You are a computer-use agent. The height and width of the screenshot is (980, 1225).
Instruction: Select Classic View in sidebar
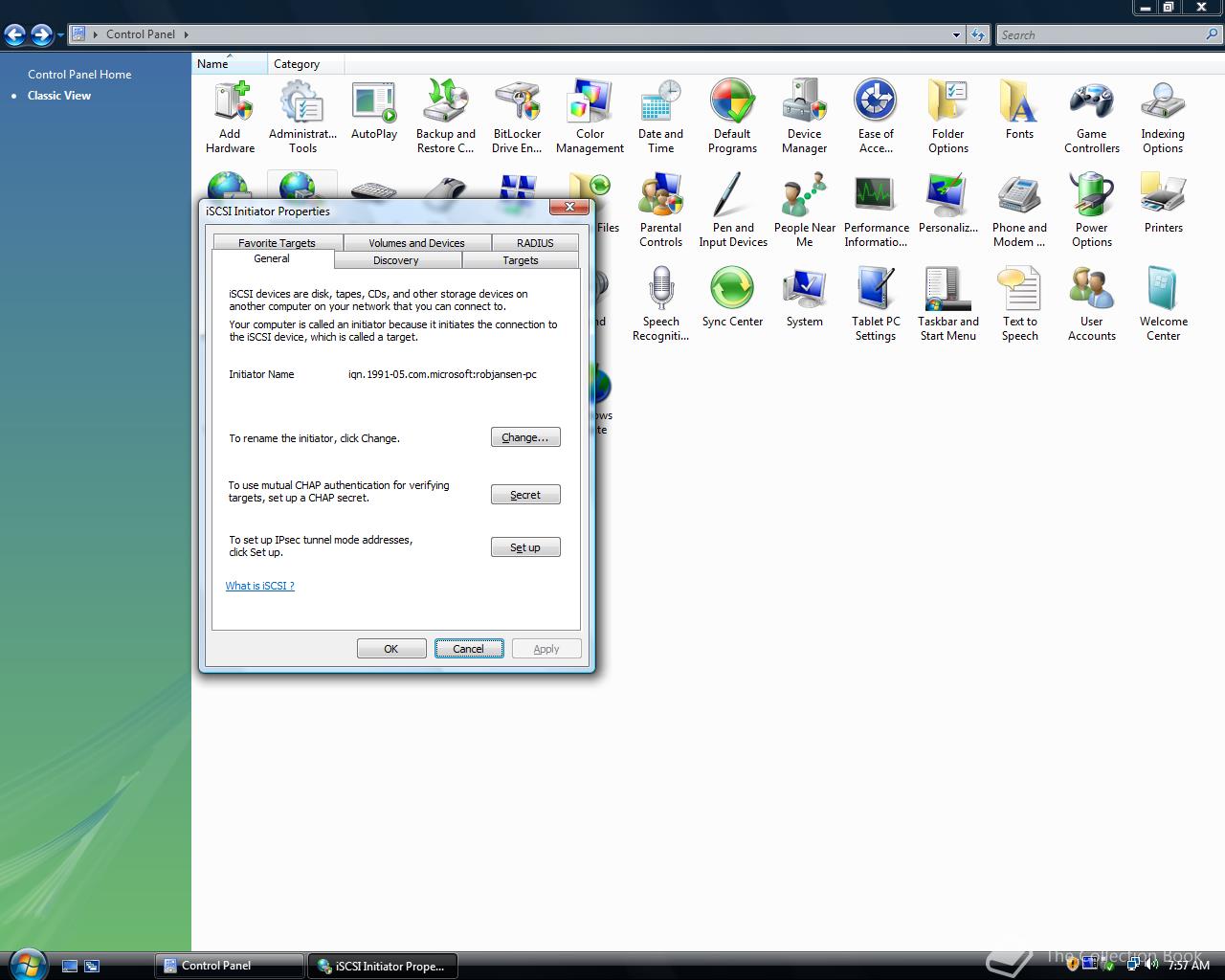(59, 95)
